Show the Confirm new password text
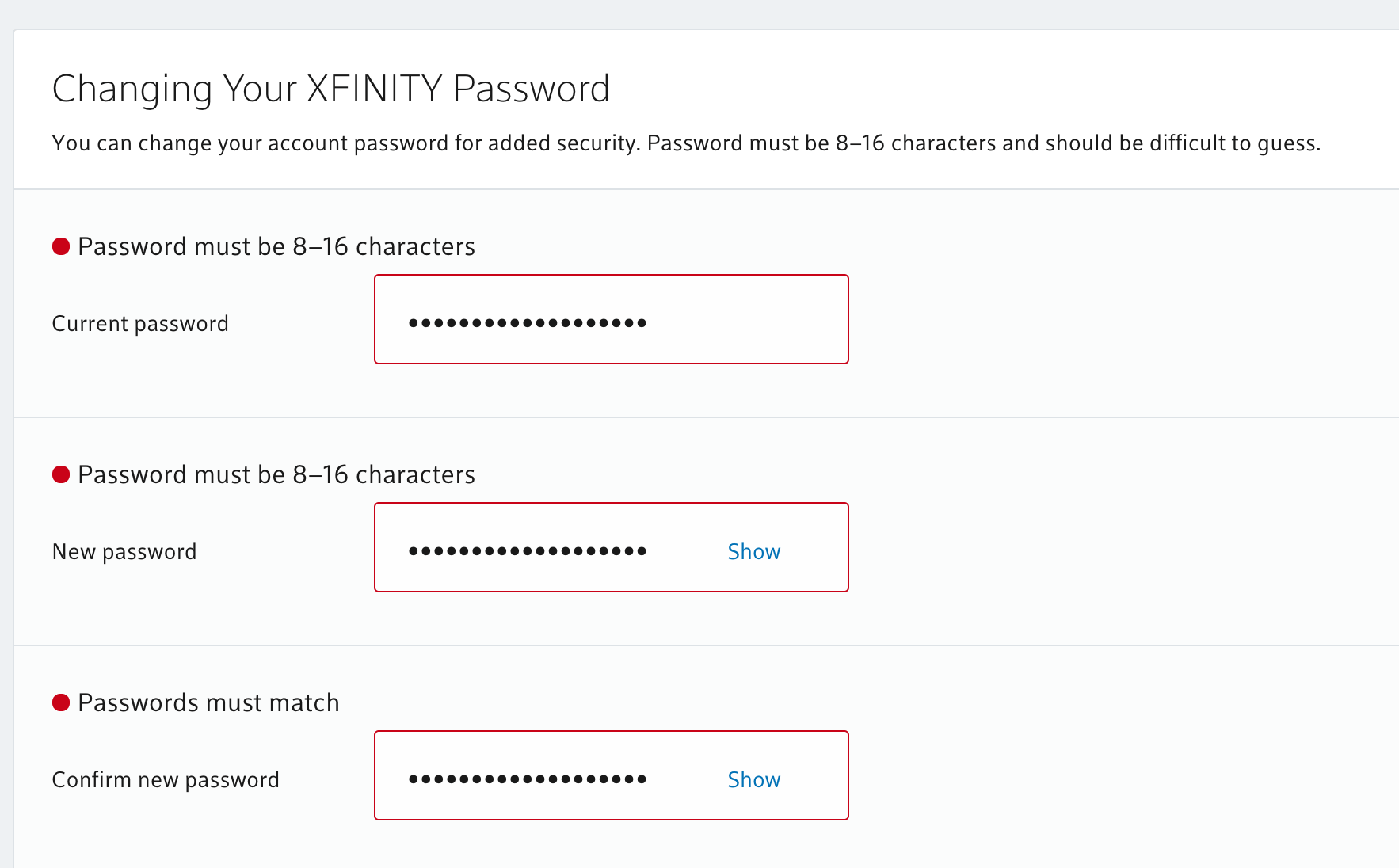This screenshot has height=868, width=1399. coord(753,779)
